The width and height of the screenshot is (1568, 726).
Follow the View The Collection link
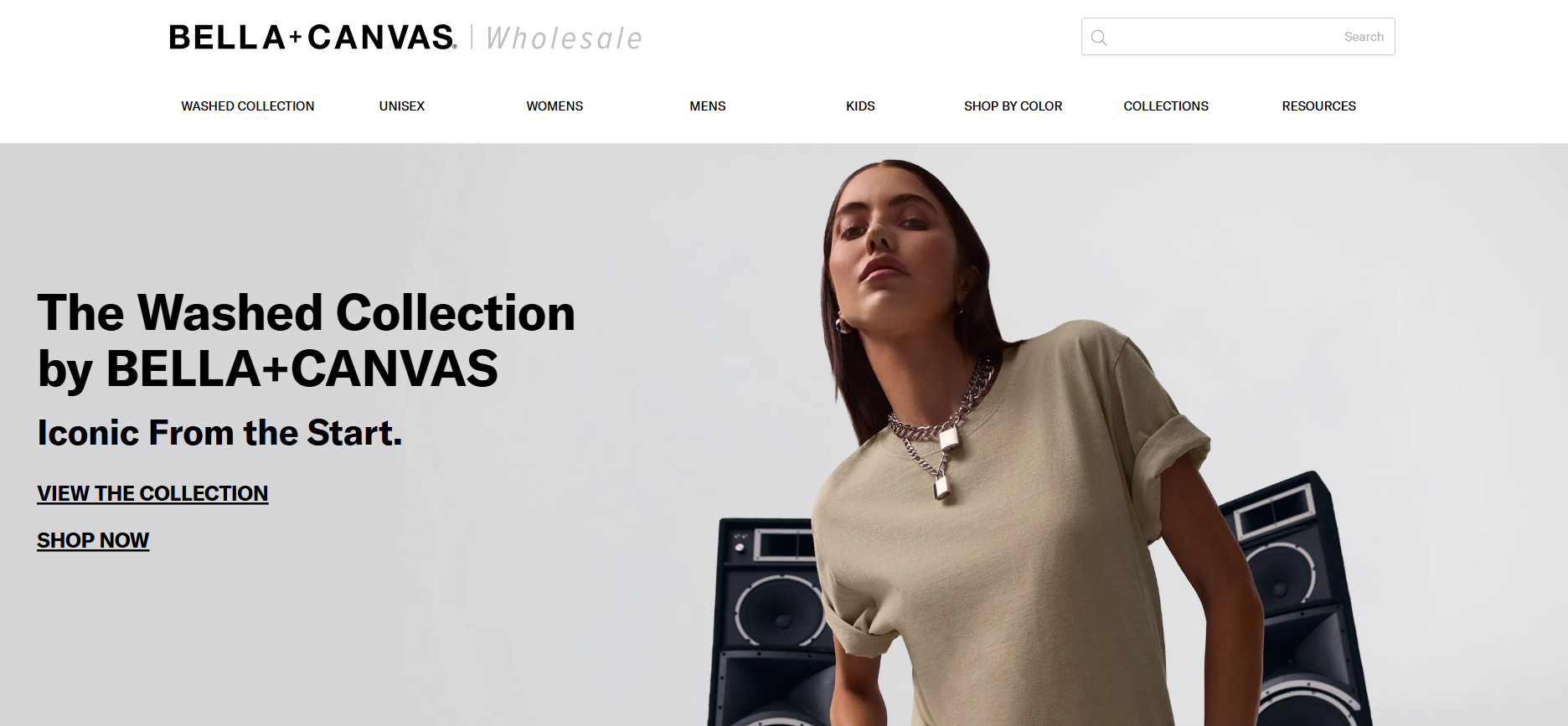tap(152, 494)
